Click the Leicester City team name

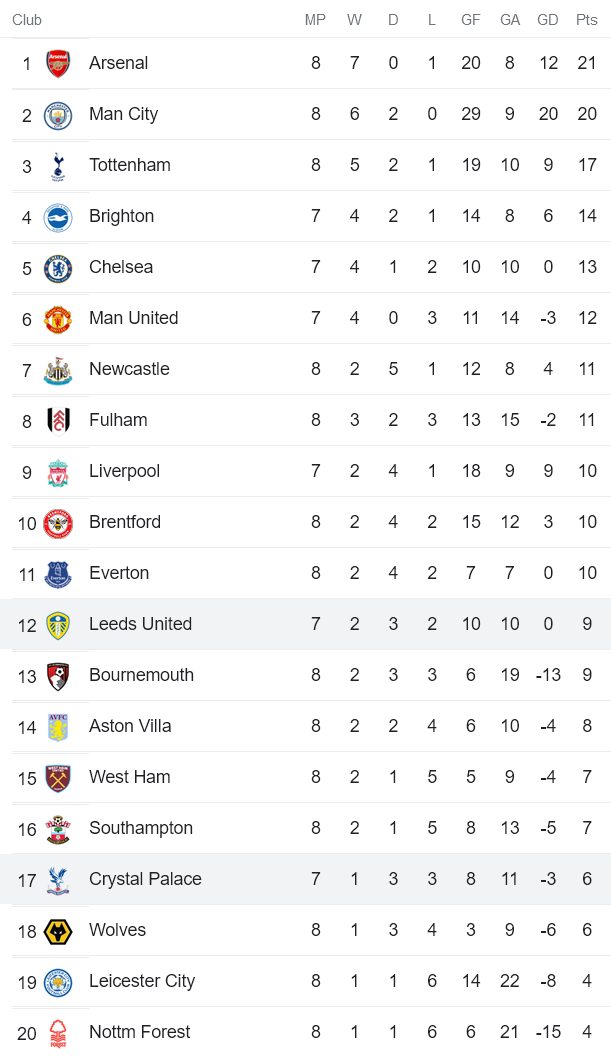pyautogui.click(x=142, y=981)
